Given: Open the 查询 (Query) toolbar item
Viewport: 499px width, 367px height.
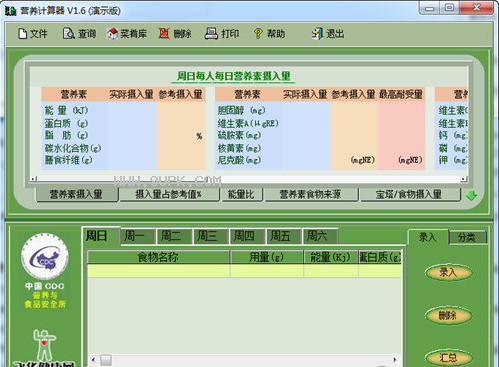Looking at the screenshot, I should tap(79, 34).
